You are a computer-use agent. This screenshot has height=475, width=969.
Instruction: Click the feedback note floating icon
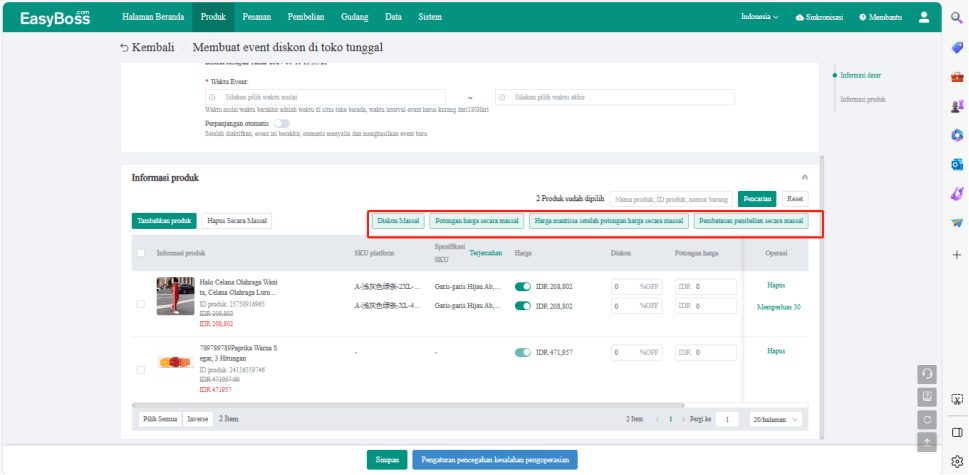(x=927, y=397)
